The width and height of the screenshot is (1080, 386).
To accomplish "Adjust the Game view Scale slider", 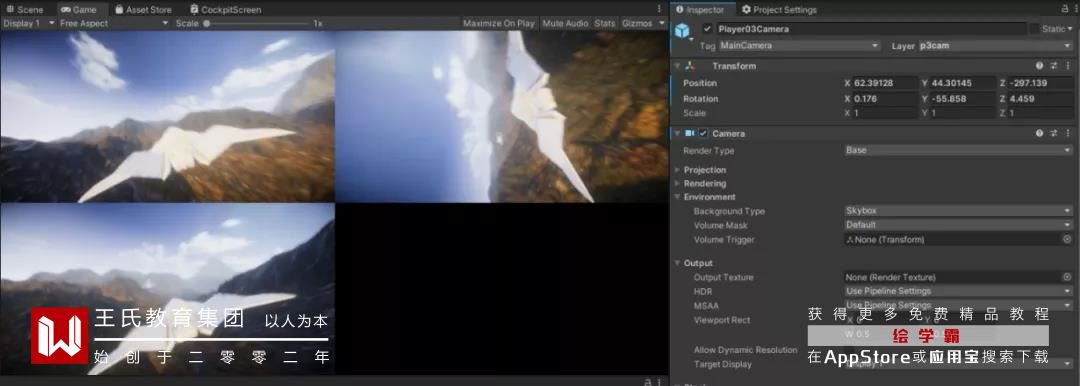I will tap(258, 23).
